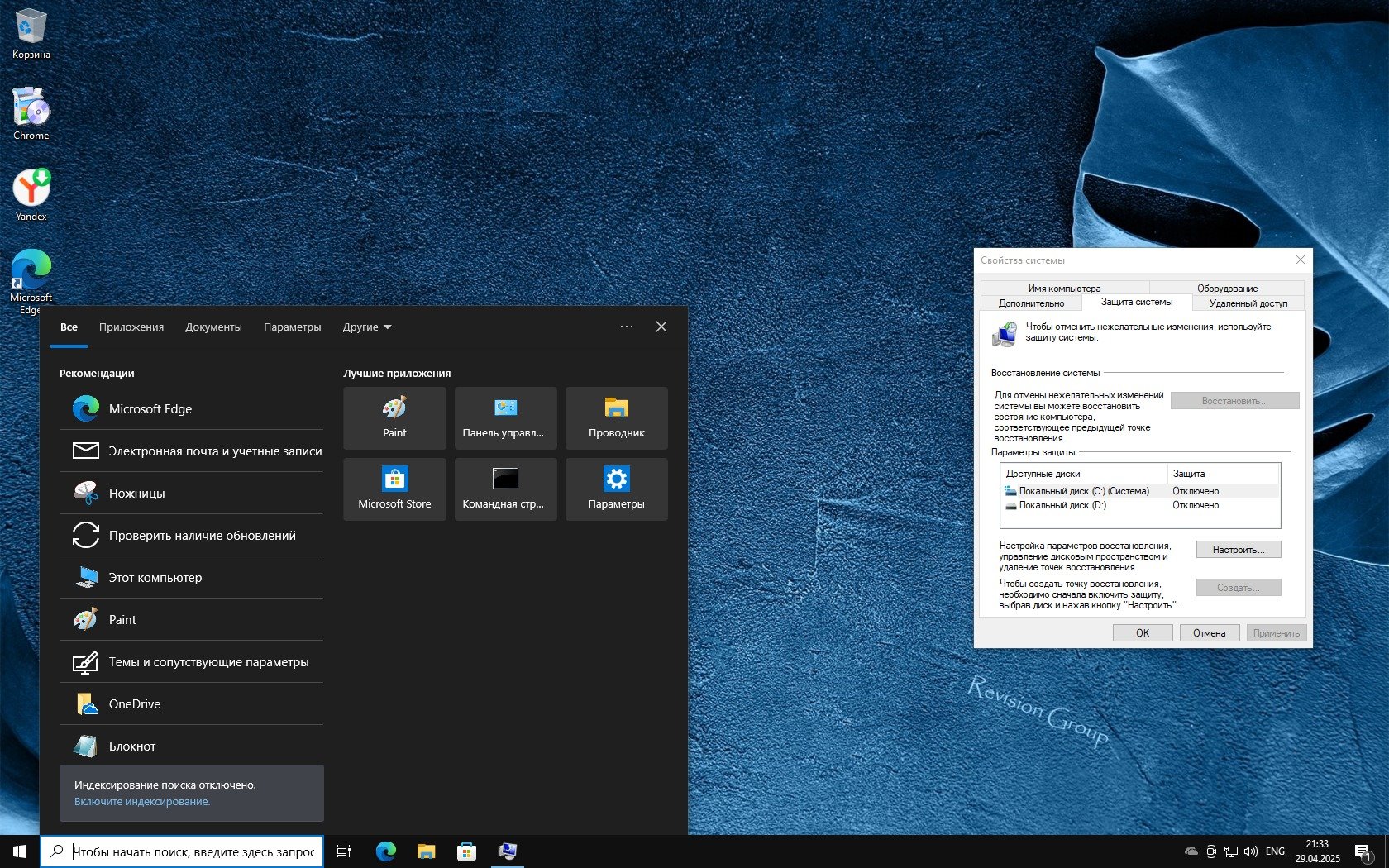Click the Recycle Bin desktop icon
This screenshot has width=1389, height=868.
point(31,33)
